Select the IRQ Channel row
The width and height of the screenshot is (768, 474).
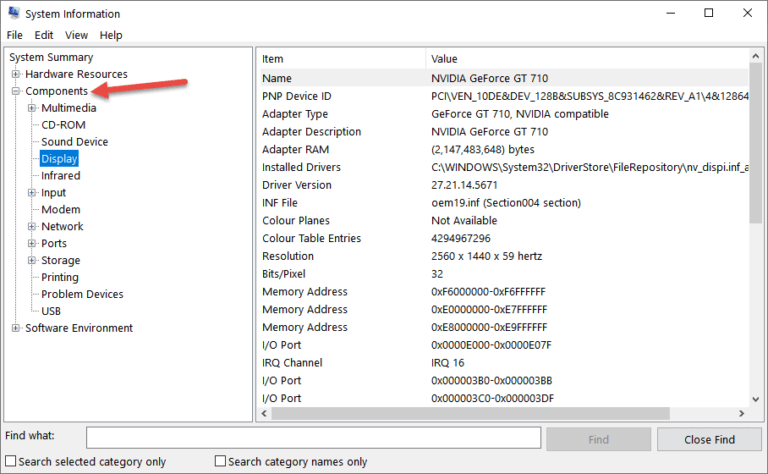coord(503,363)
